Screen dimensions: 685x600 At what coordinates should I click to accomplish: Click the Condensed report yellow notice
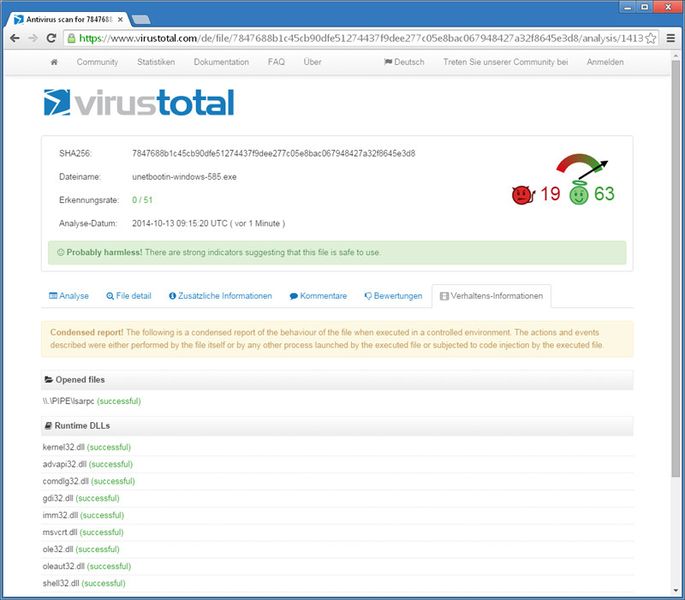click(337, 339)
